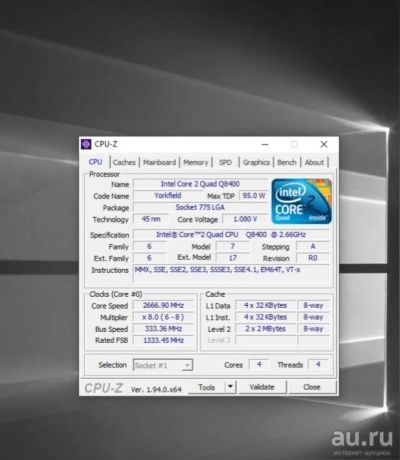Click the Close button at bottom

tap(312, 387)
